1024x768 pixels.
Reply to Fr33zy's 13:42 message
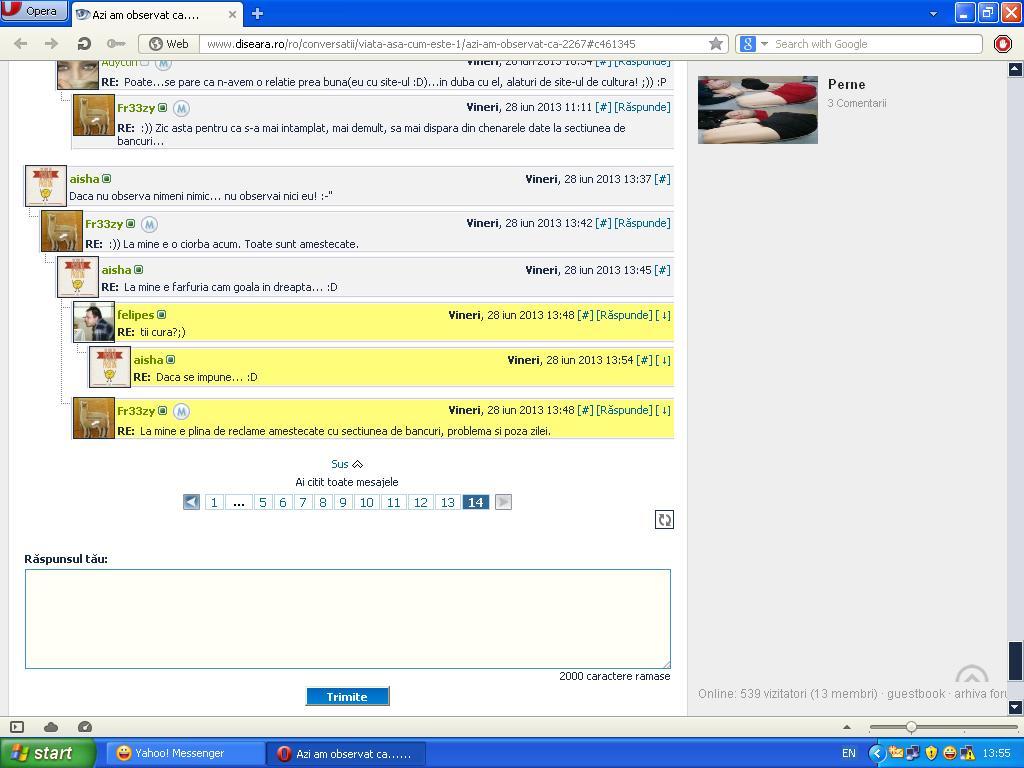tap(642, 223)
